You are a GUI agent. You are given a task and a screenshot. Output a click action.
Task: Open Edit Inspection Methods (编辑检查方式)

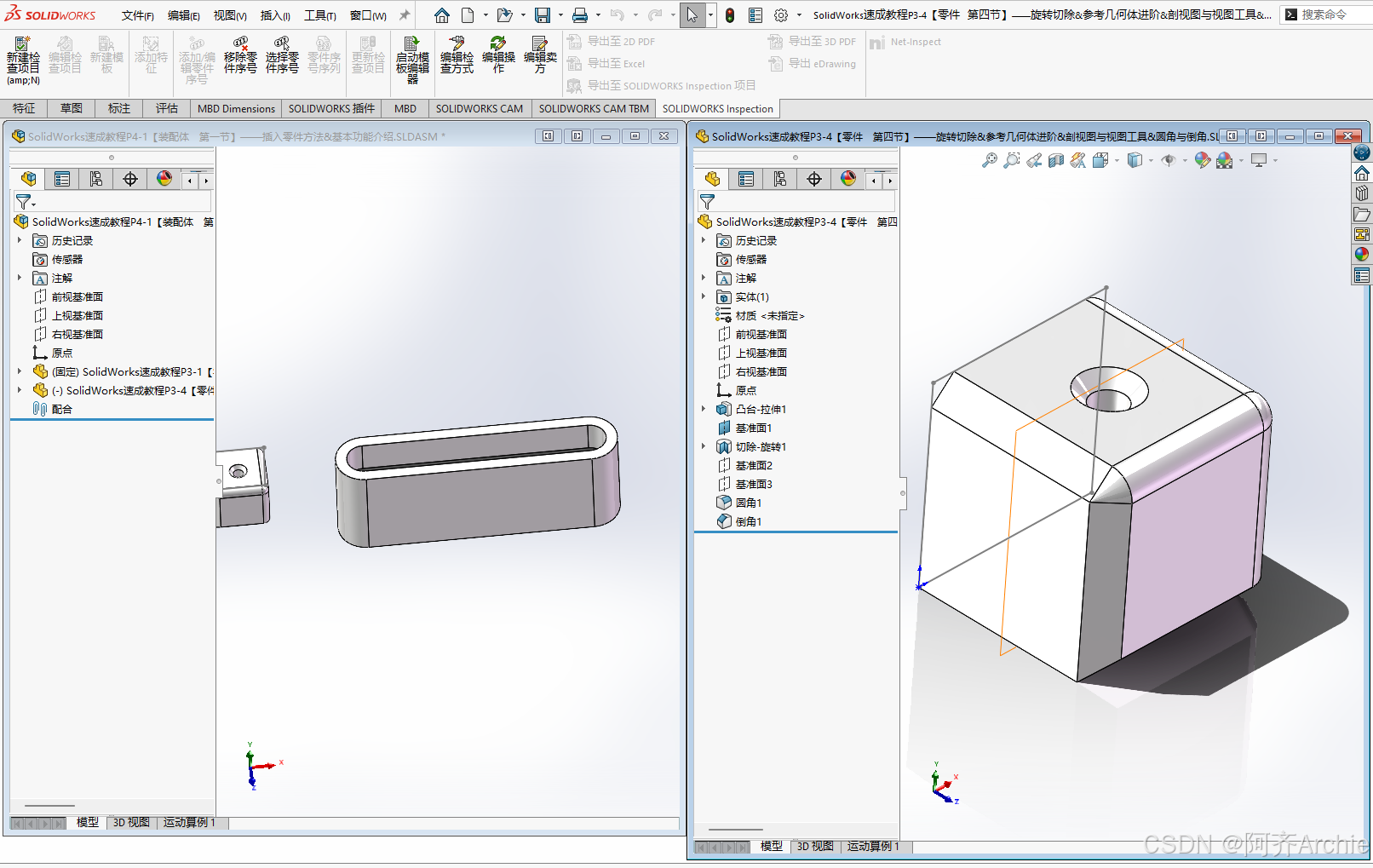[x=457, y=55]
